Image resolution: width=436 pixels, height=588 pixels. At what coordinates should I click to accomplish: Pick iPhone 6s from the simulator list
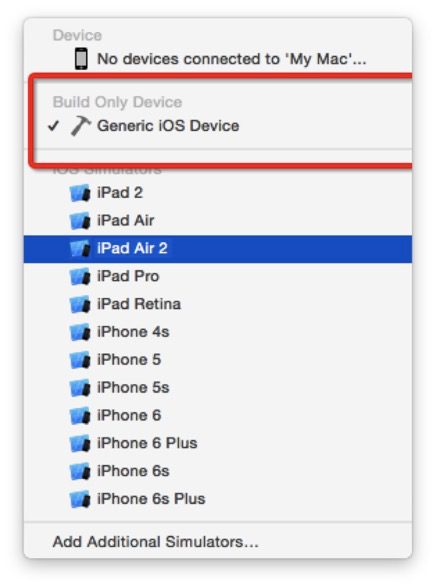click(218, 471)
